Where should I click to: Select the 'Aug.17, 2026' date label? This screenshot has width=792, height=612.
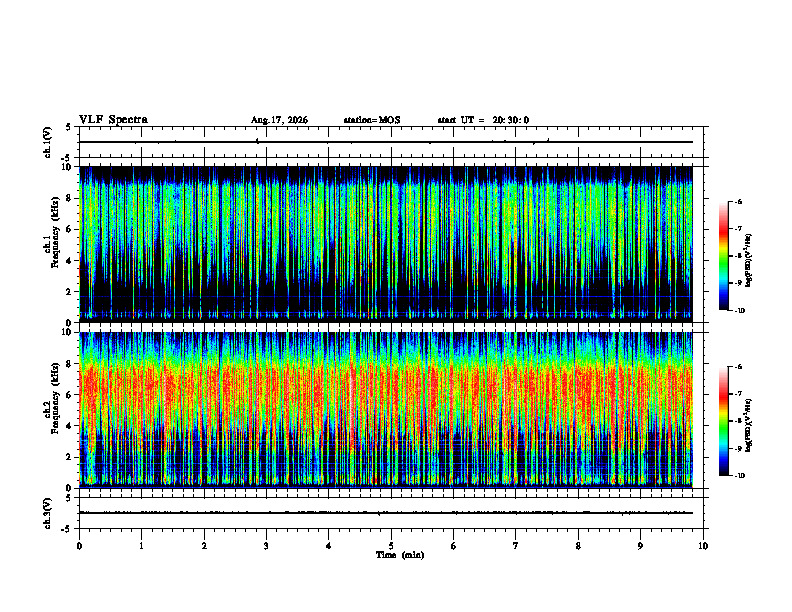click(279, 120)
